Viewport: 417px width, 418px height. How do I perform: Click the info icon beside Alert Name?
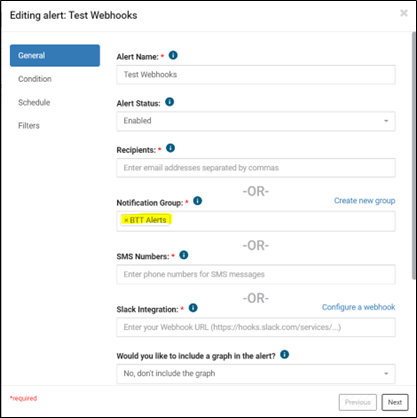[173, 55]
